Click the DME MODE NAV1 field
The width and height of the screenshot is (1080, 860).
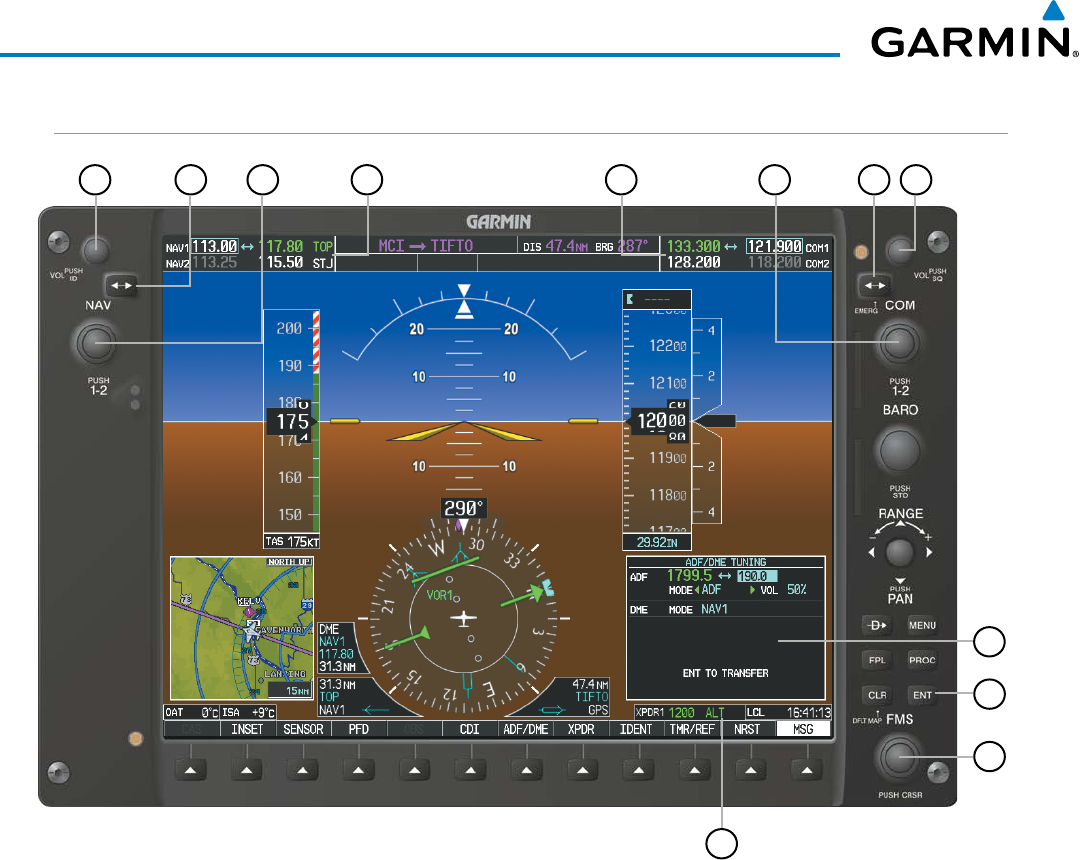714,609
